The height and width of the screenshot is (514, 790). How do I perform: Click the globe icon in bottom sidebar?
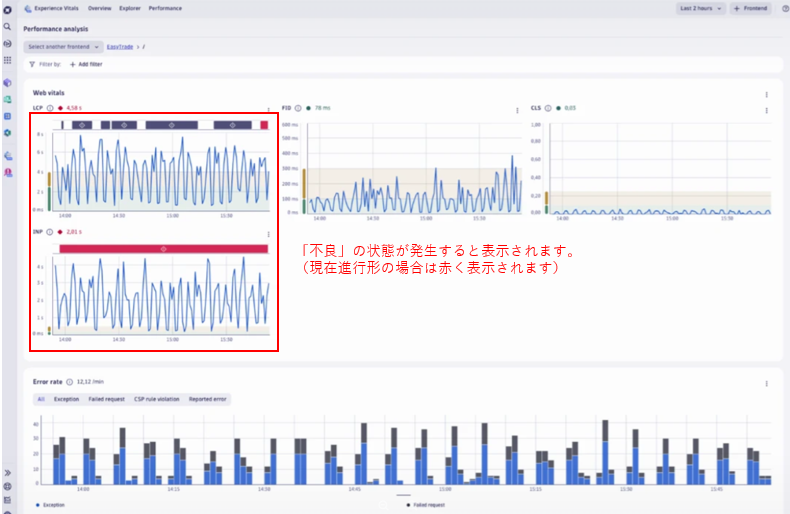8,486
